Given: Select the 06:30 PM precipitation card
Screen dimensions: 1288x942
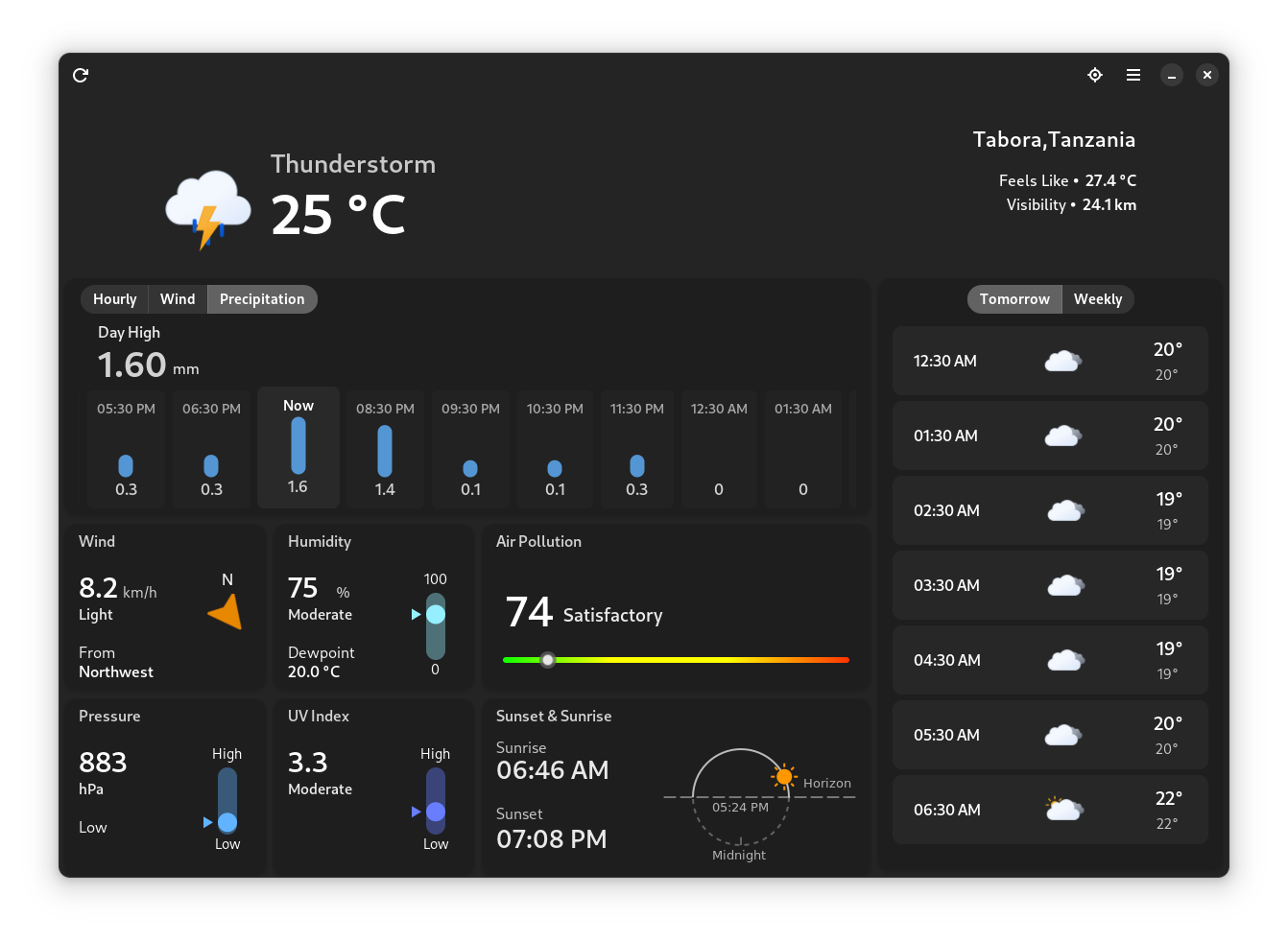Looking at the screenshot, I should pos(211,448).
